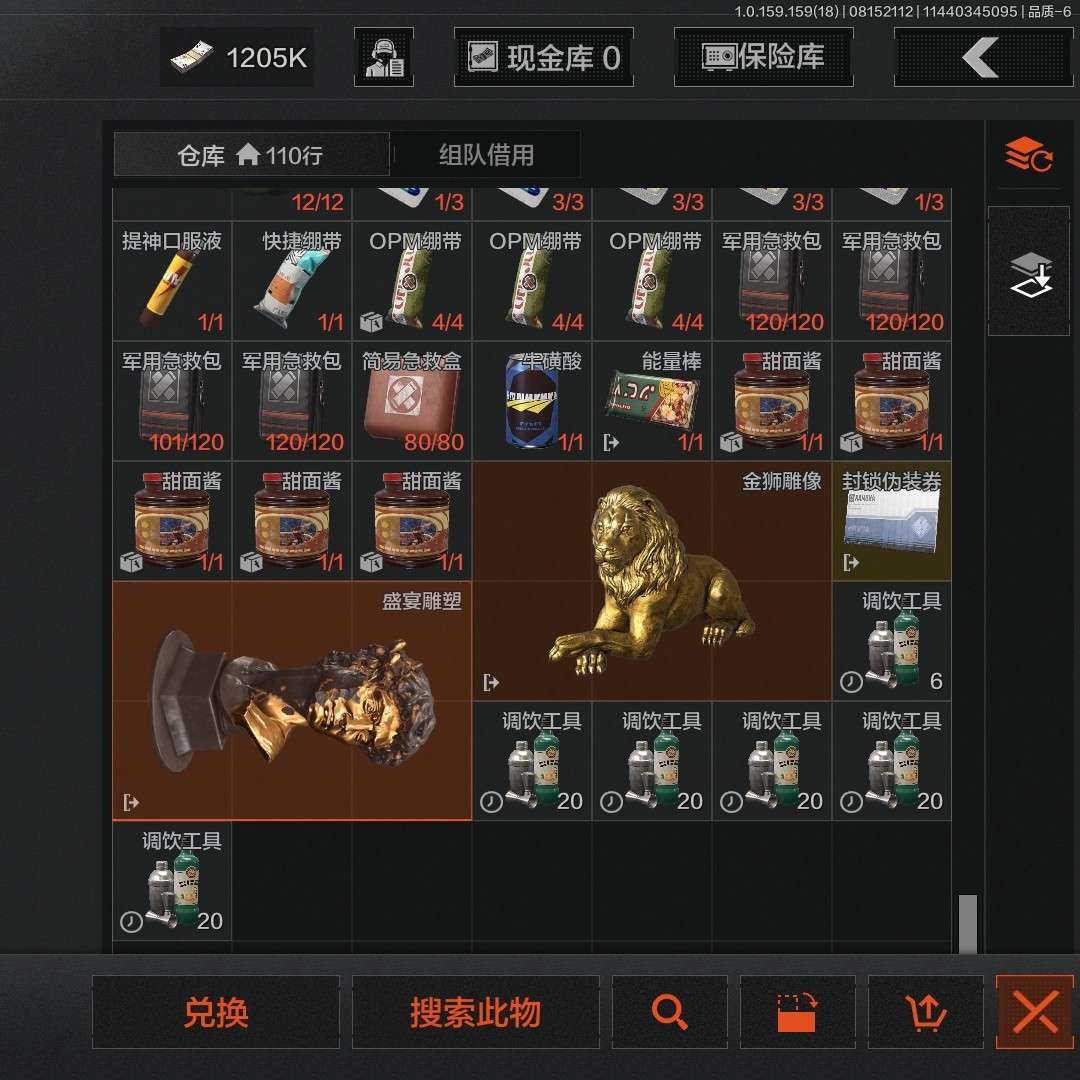The image size is (1080, 1080).
Task: Open the 组队借用 tab
Action: (486, 155)
